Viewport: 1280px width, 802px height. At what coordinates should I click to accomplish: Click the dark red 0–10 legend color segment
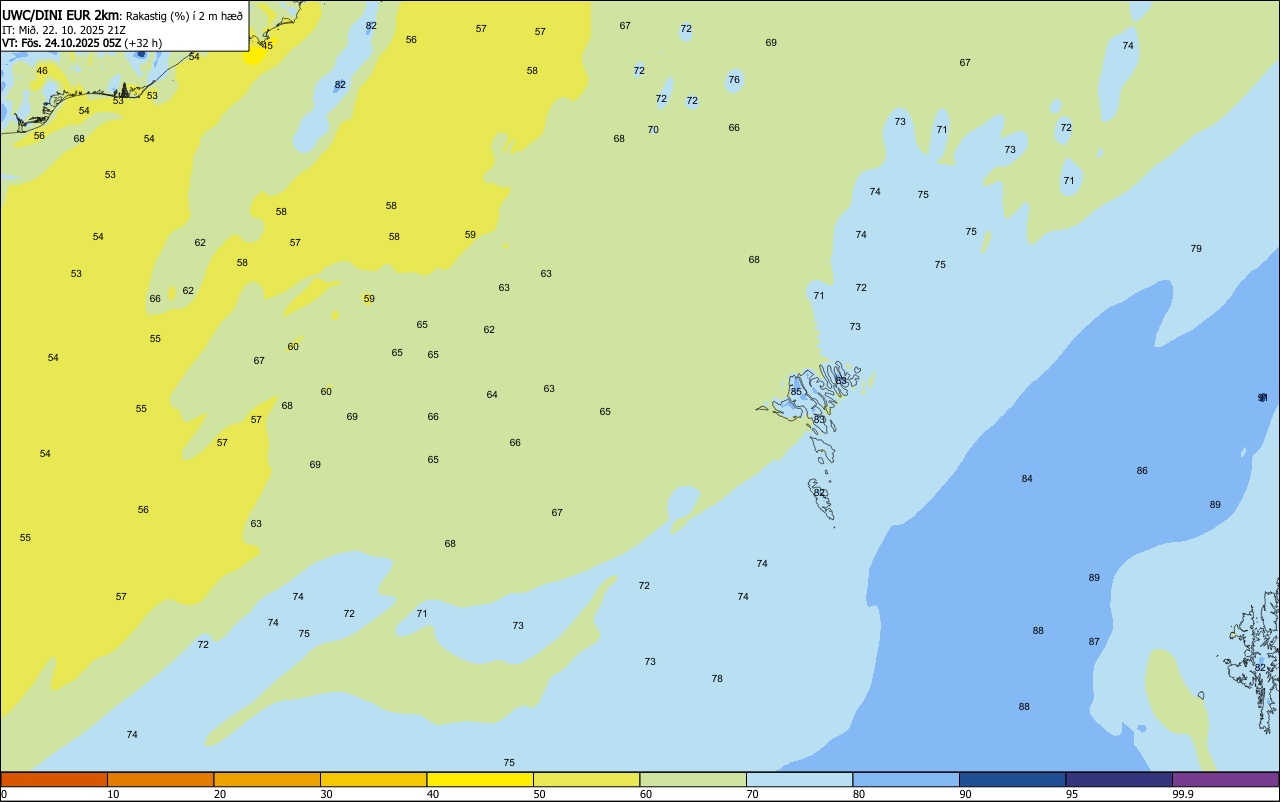(x=54, y=779)
